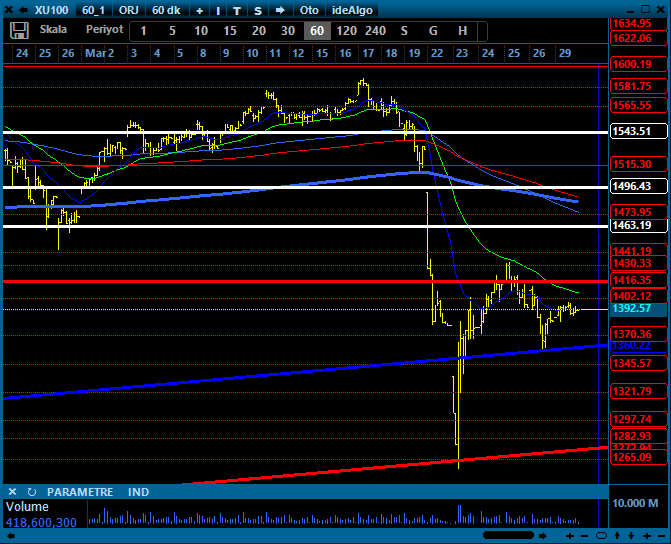Image resolution: width=671 pixels, height=544 pixels.
Task: Click the Skala button
Action: [x=53, y=30]
